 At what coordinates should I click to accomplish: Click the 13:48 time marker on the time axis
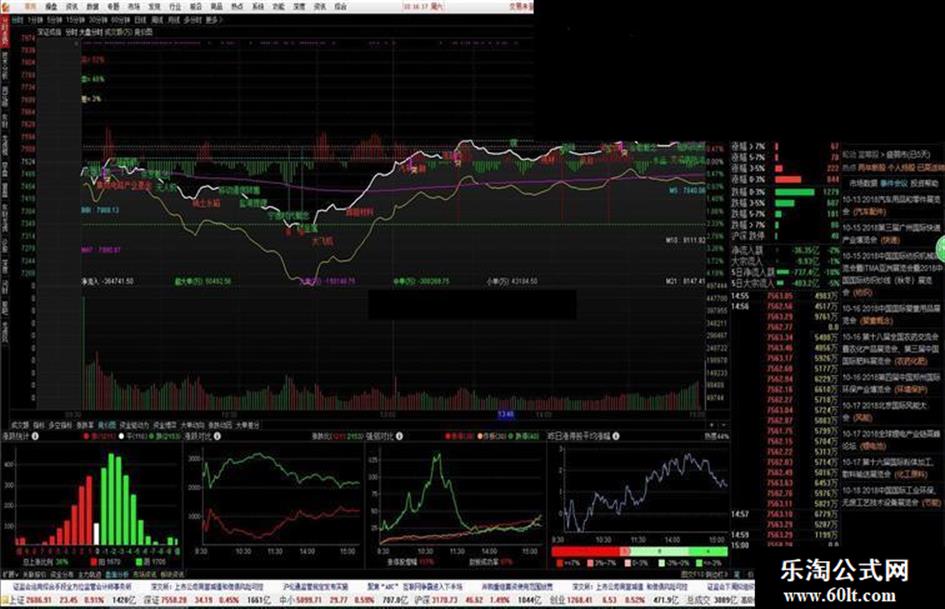click(x=506, y=414)
